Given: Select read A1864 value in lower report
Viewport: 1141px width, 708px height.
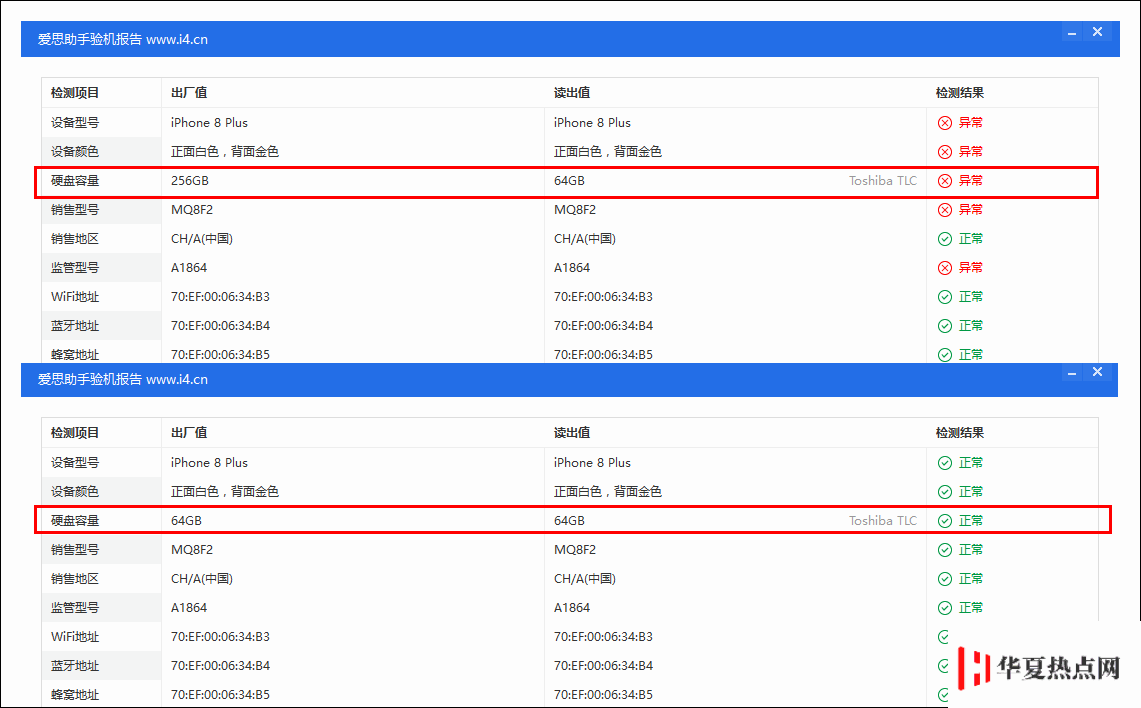Looking at the screenshot, I should (572, 608).
